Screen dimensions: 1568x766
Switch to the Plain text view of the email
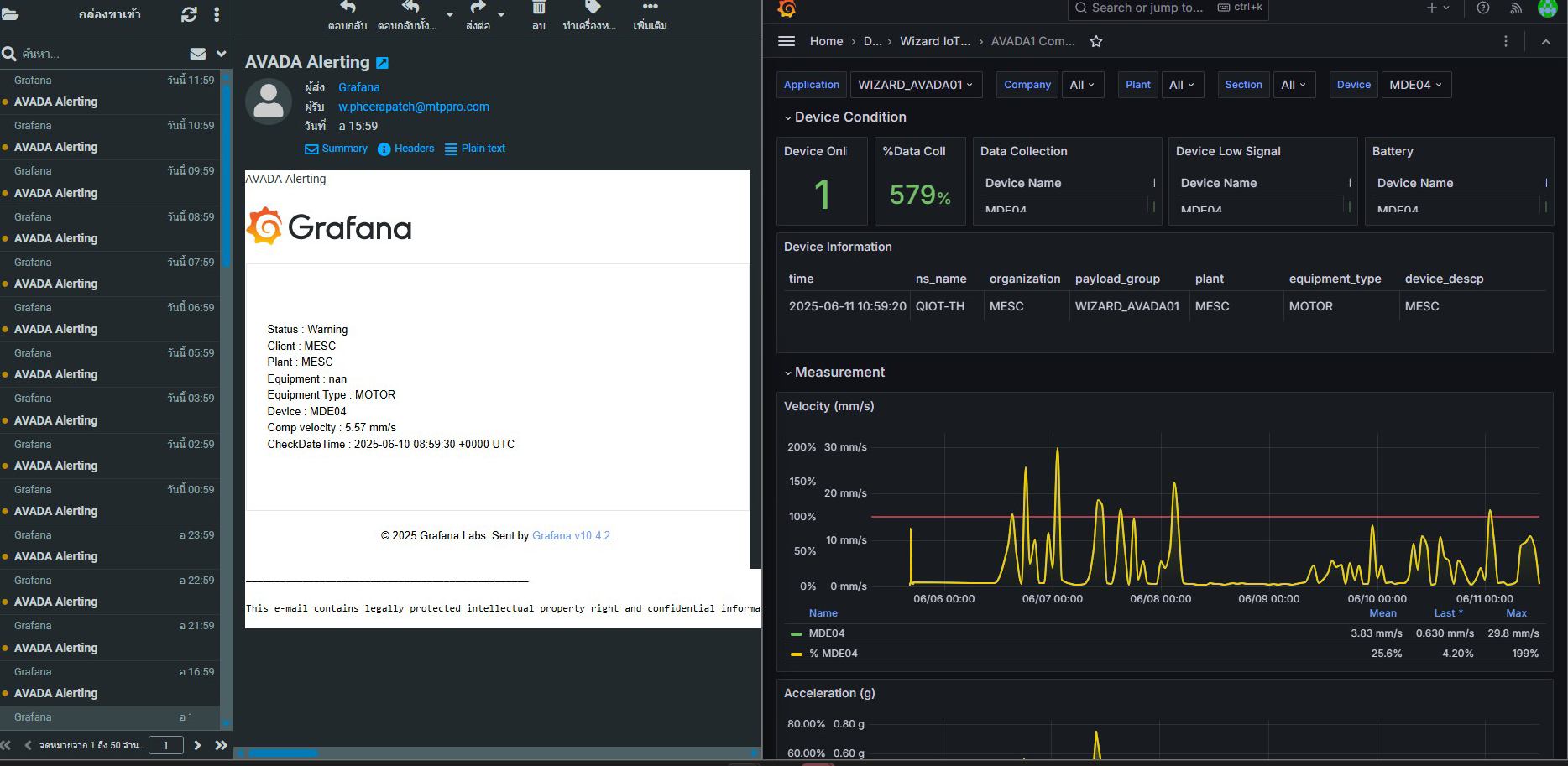(475, 149)
